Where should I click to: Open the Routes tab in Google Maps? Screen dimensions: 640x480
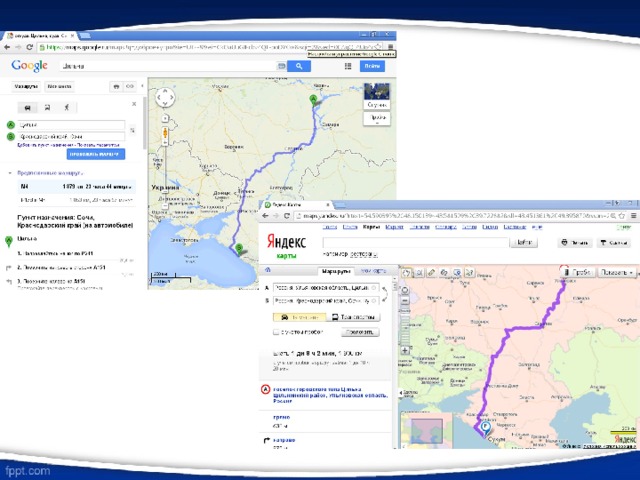27,86
